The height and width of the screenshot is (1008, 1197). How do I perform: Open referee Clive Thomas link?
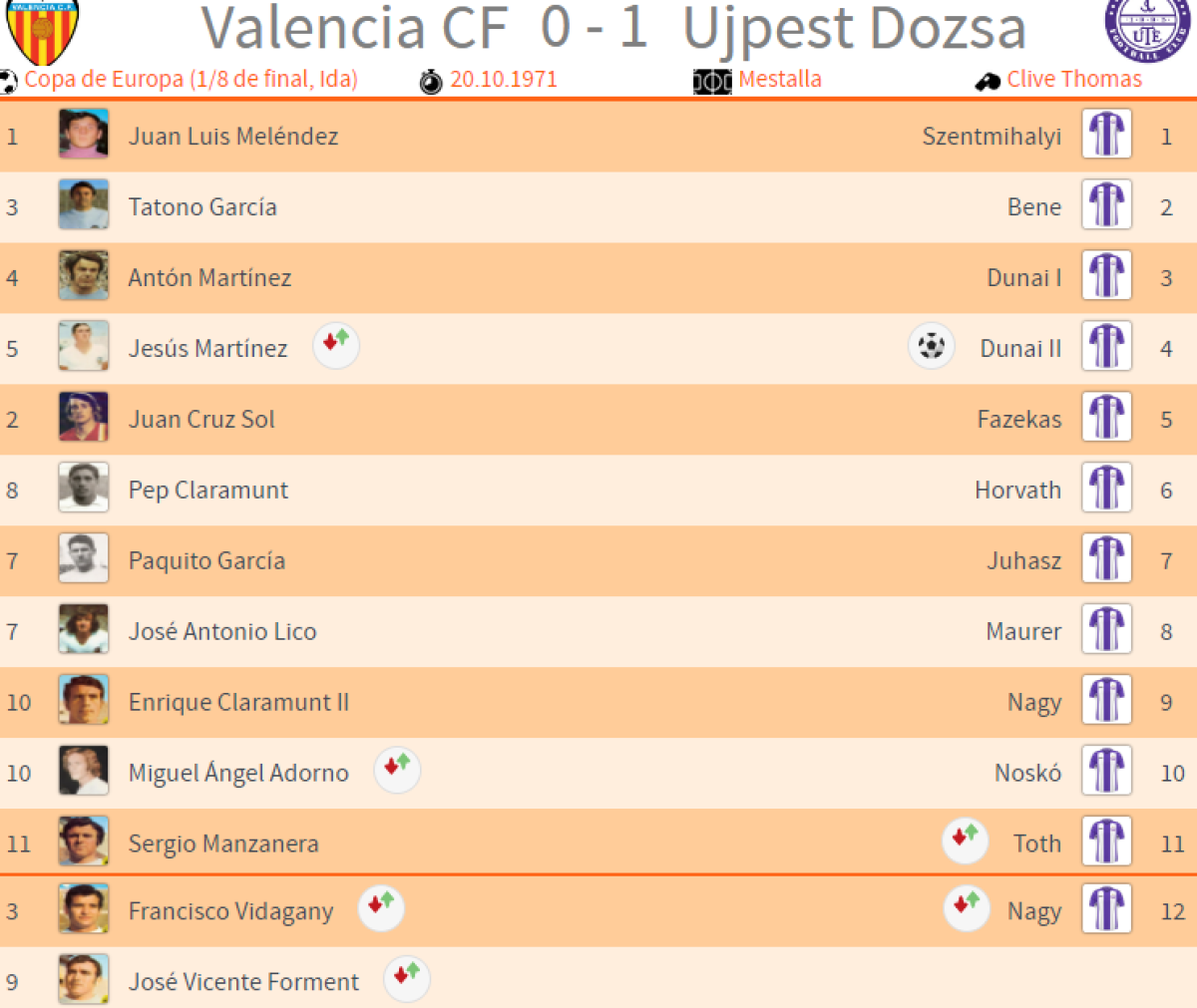(1074, 80)
